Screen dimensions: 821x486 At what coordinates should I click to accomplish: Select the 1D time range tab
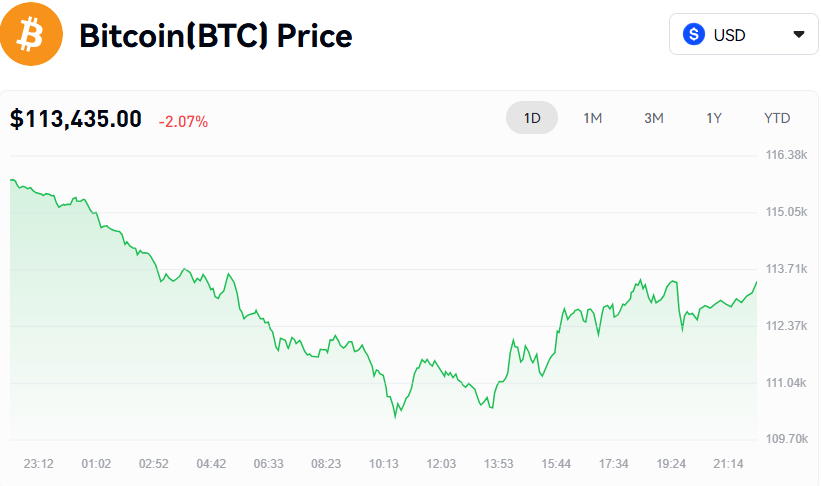(x=532, y=118)
